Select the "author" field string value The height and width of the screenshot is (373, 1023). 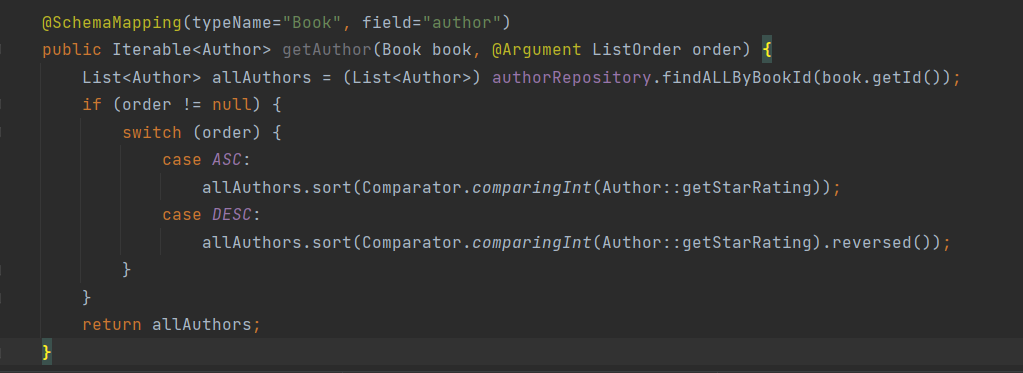(462, 23)
